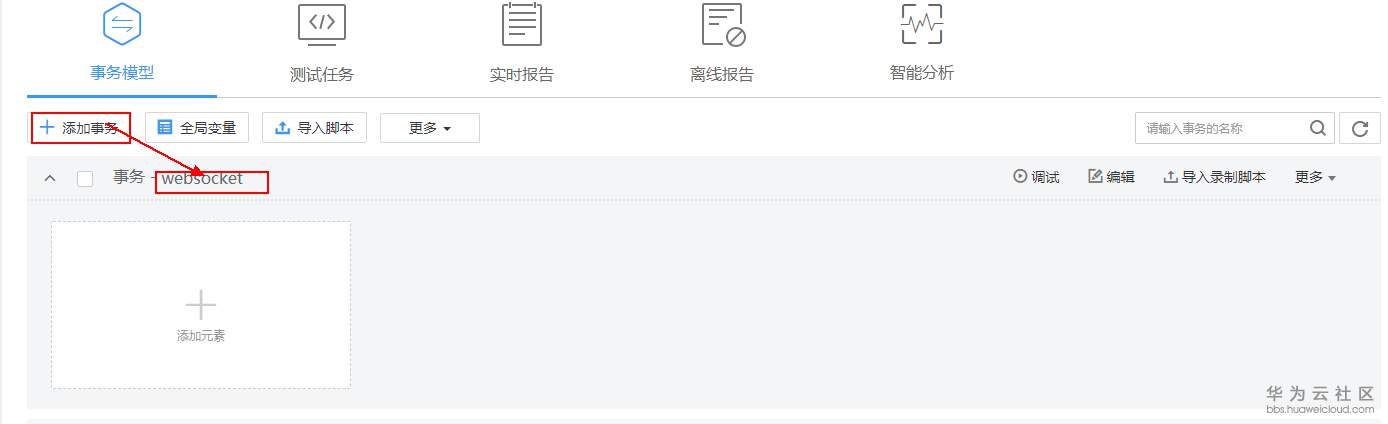
Task: Switch to the 测试任务 tab
Action: [x=322, y=74]
